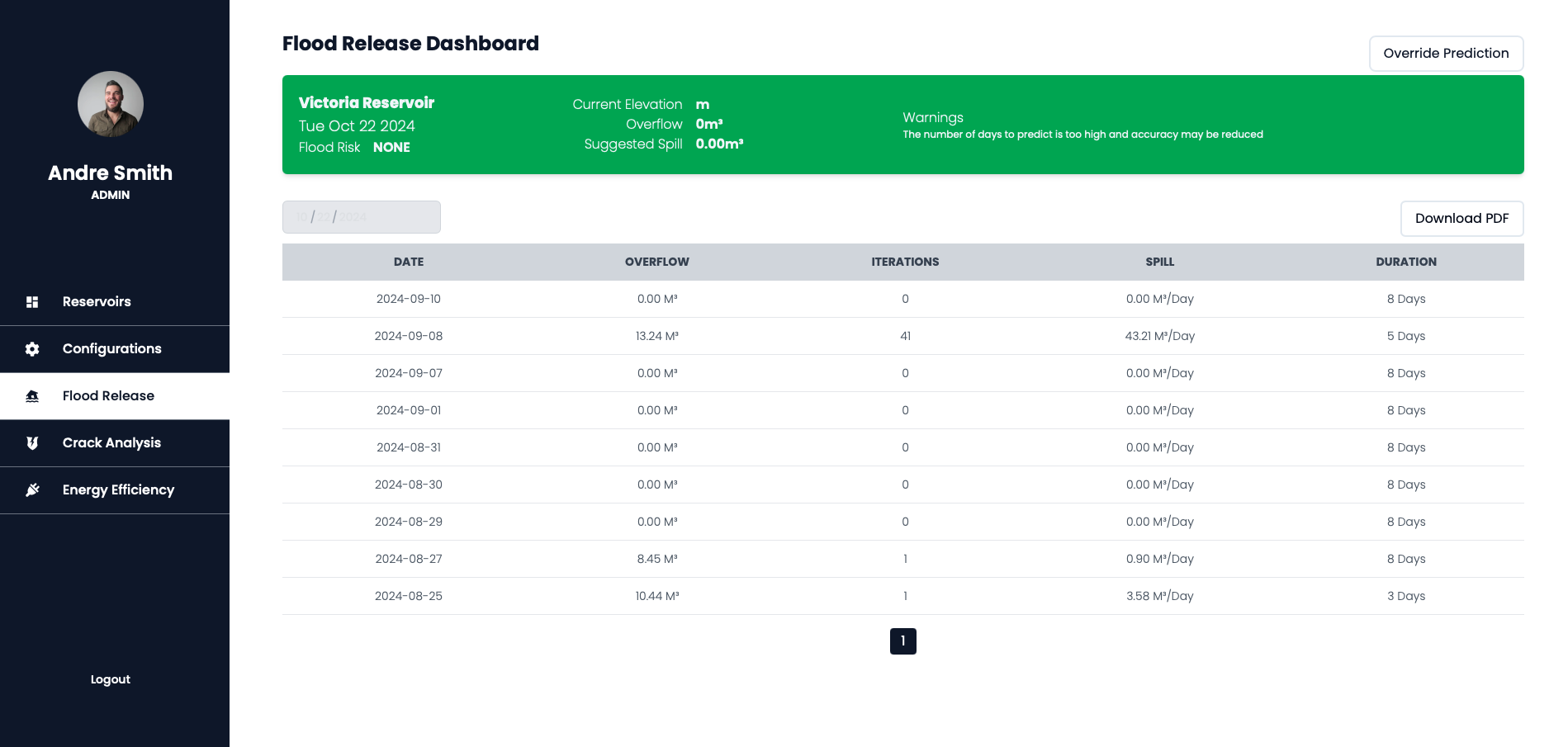Download the PDF report

click(1461, 219)
